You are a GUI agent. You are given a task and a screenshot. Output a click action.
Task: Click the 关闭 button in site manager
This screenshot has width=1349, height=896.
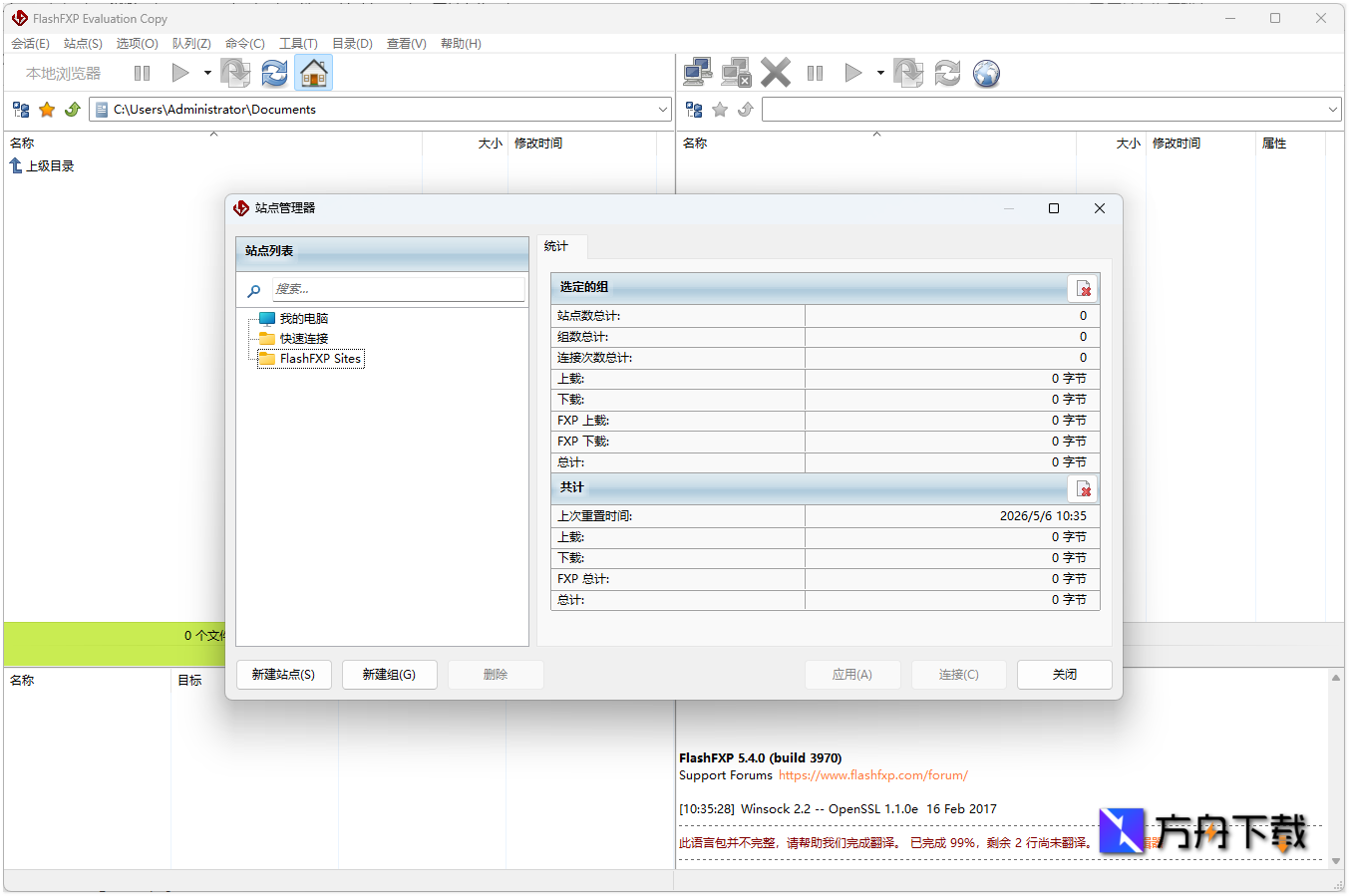(x=1065, y=675)
